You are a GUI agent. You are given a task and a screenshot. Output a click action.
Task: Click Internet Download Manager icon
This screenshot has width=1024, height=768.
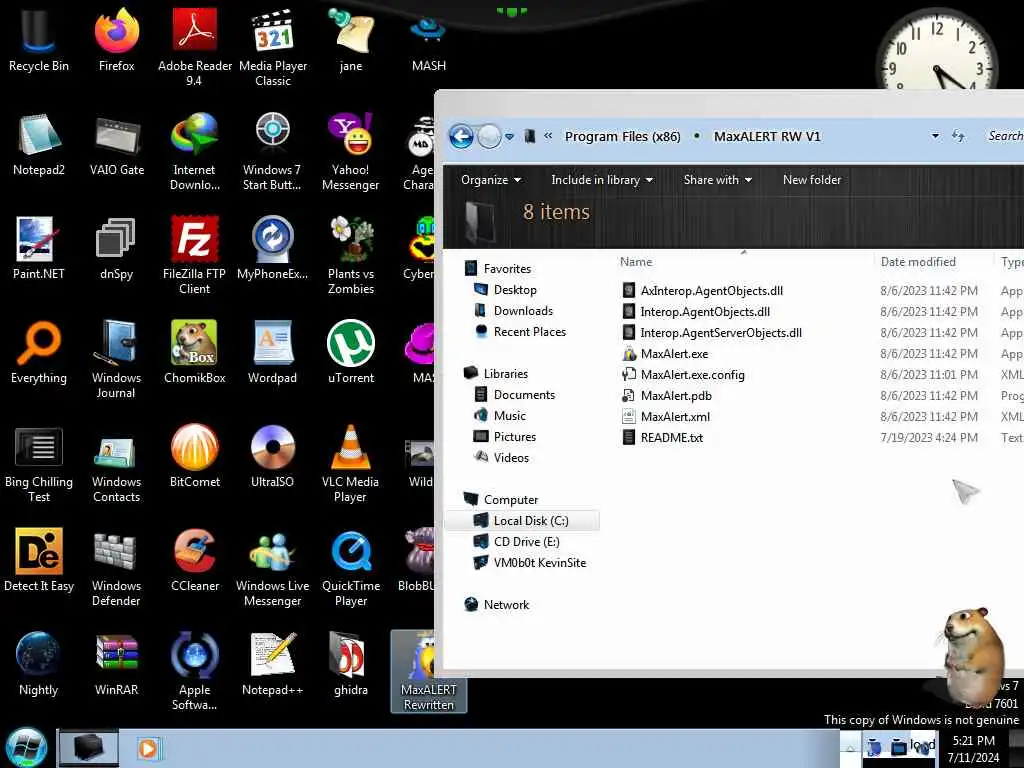tap(195, 152)
